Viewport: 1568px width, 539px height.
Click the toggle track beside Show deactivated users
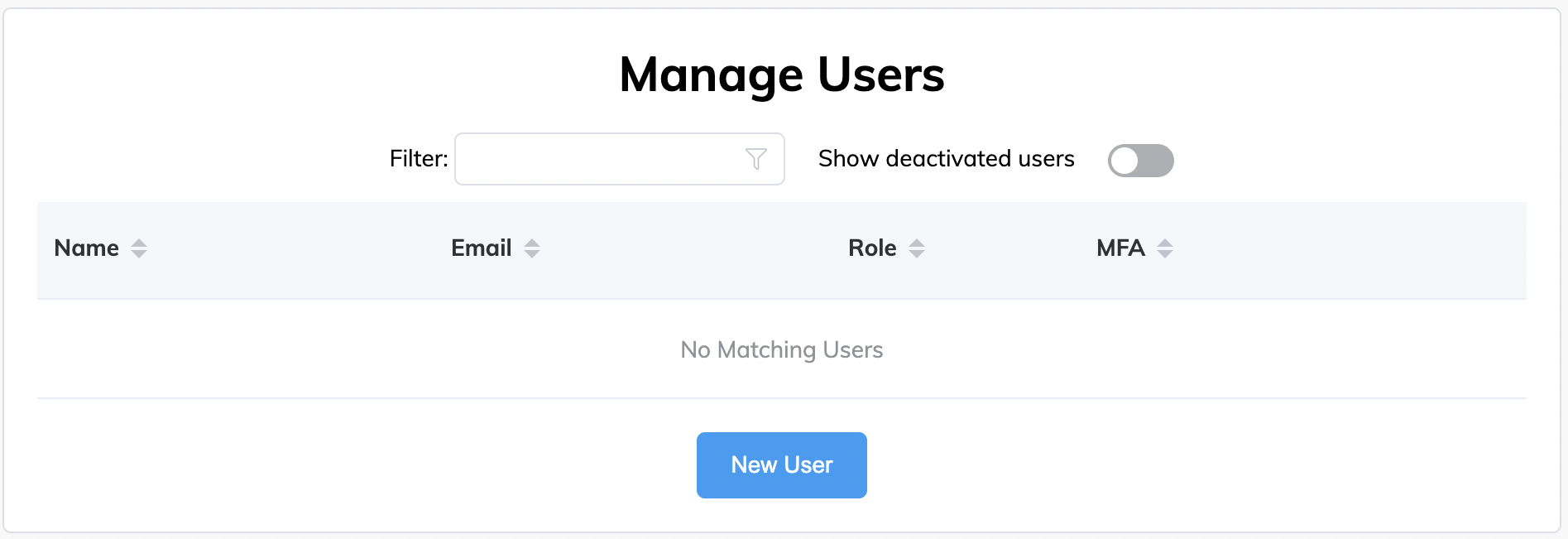coord(1141,161)
